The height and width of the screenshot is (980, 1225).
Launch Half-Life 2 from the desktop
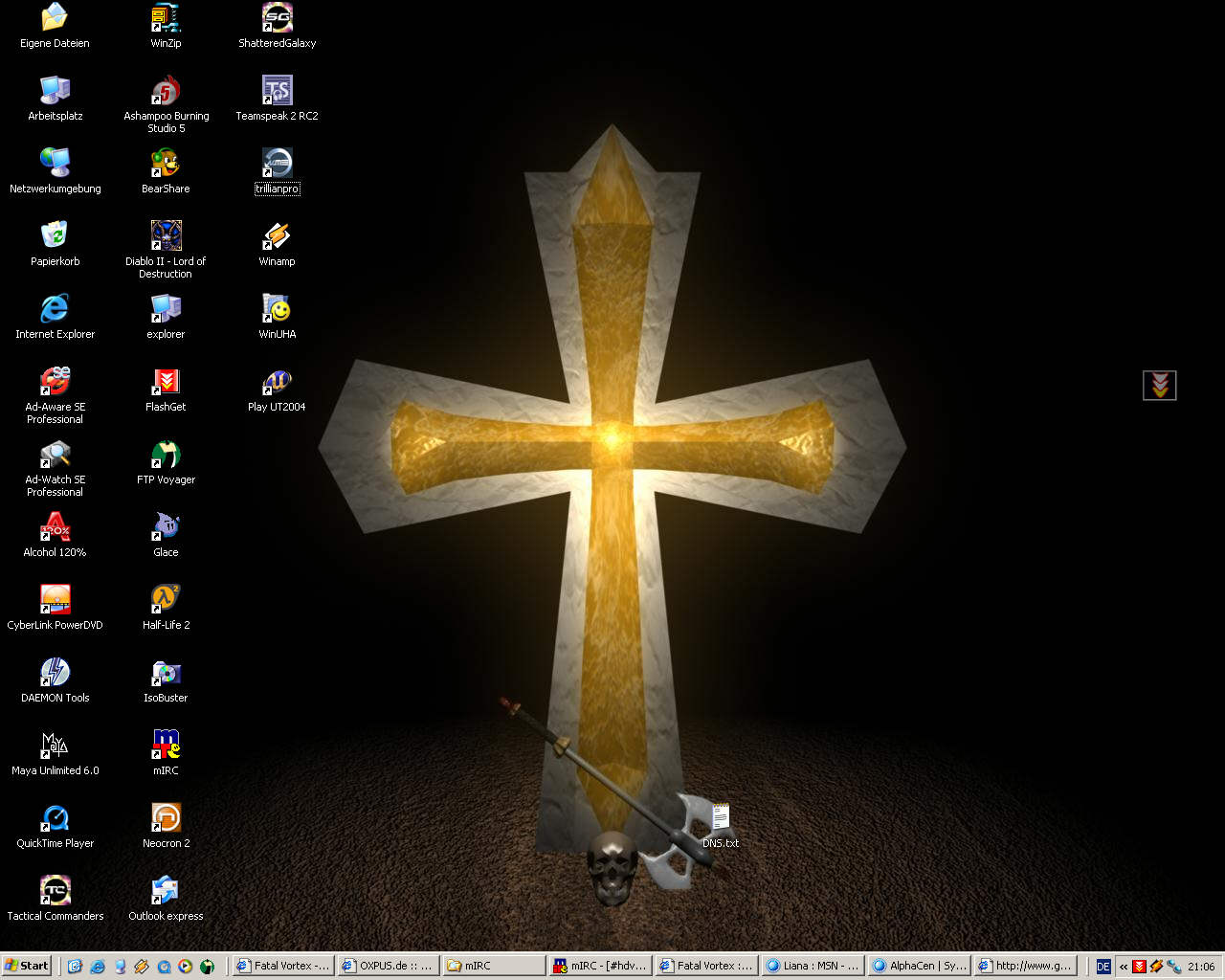click(x=166, y=600)
